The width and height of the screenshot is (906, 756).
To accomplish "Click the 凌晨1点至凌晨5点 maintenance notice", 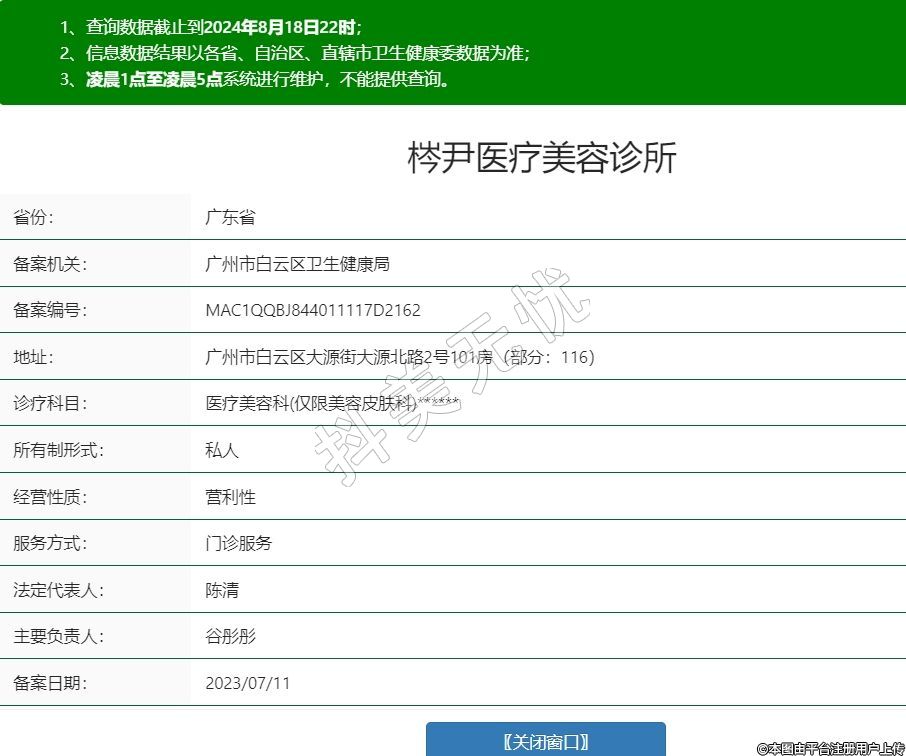I will (x=154, y=79).
